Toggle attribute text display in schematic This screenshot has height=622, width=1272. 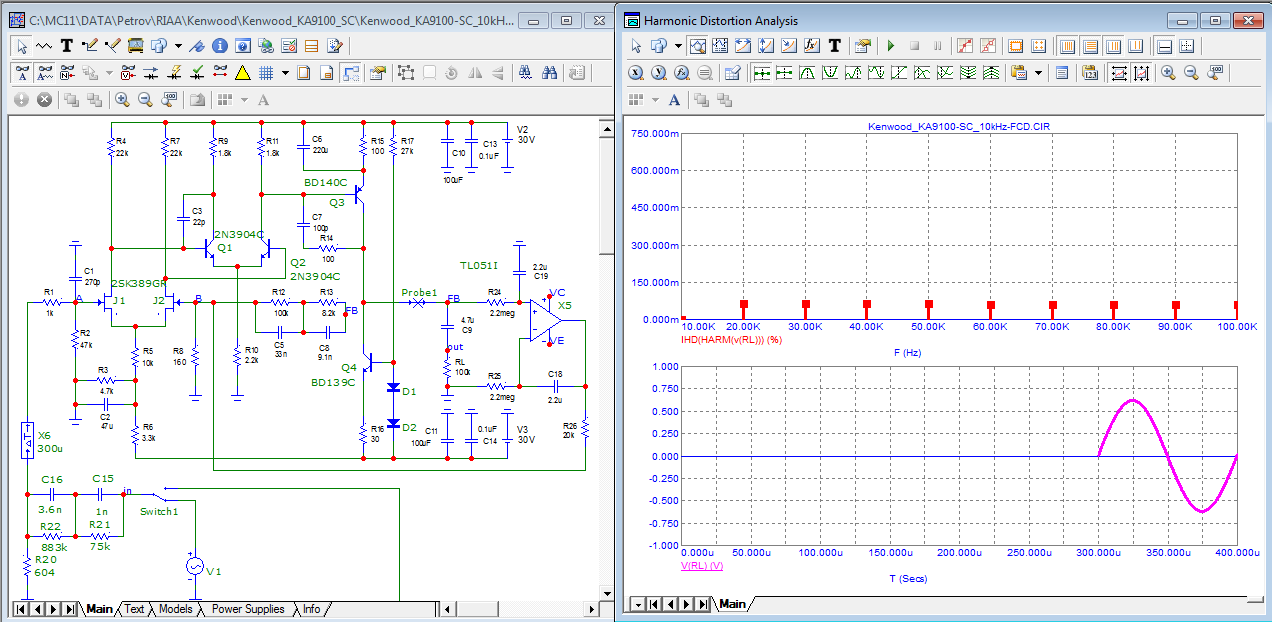22,72
